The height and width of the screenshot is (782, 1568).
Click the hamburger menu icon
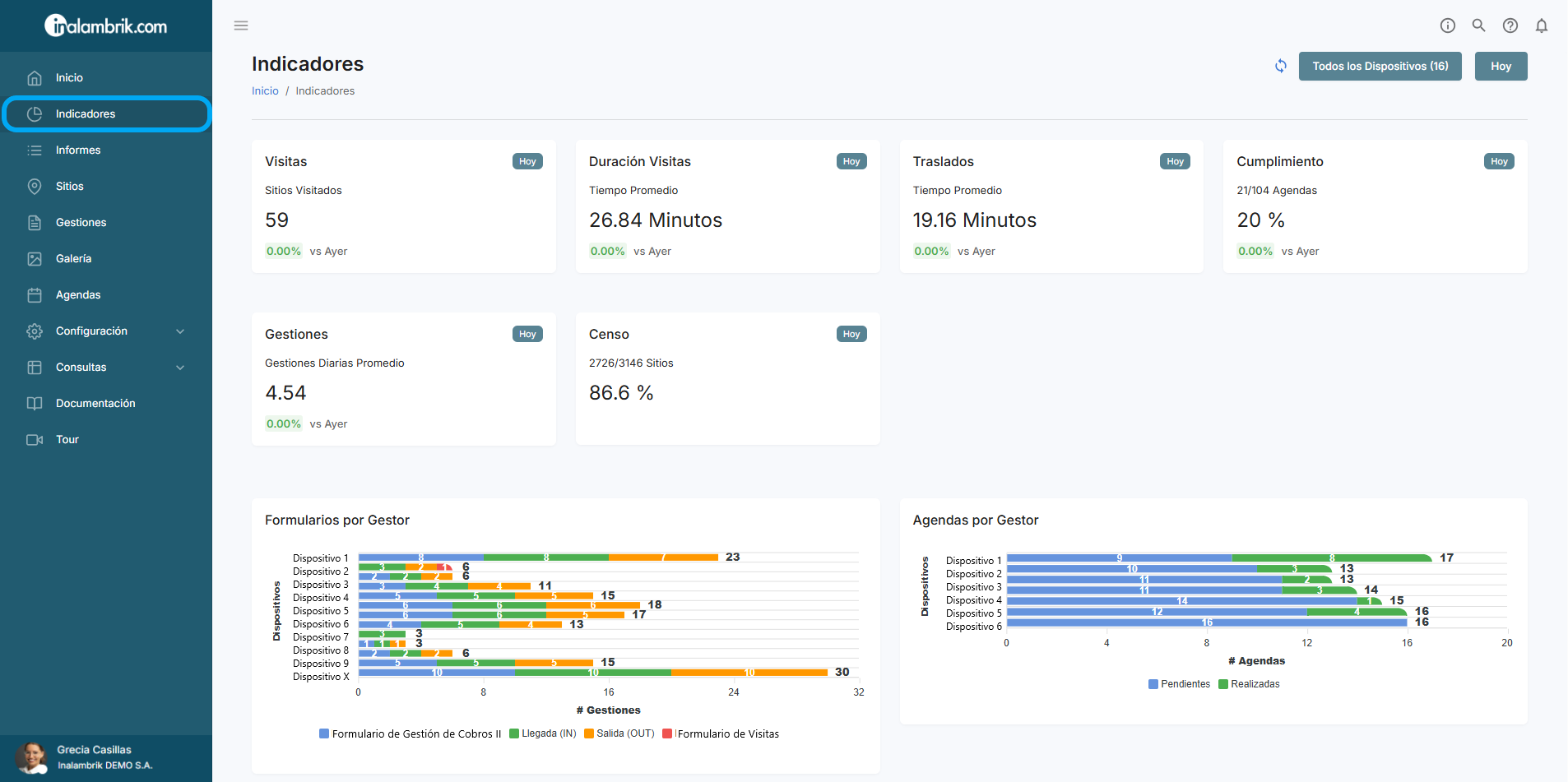(x=241, y=25)
